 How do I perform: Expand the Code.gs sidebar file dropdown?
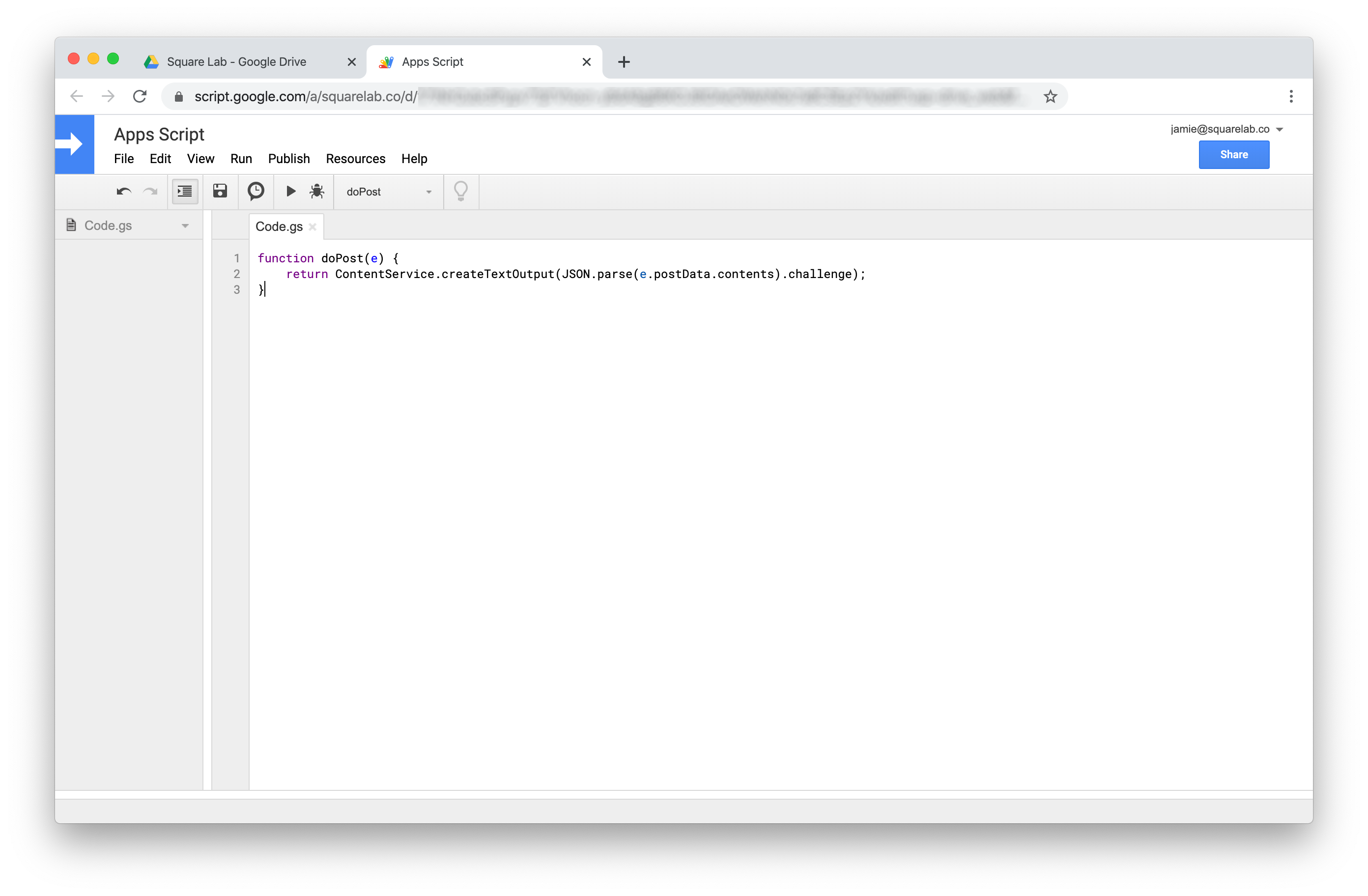click(x=184, y=225)
